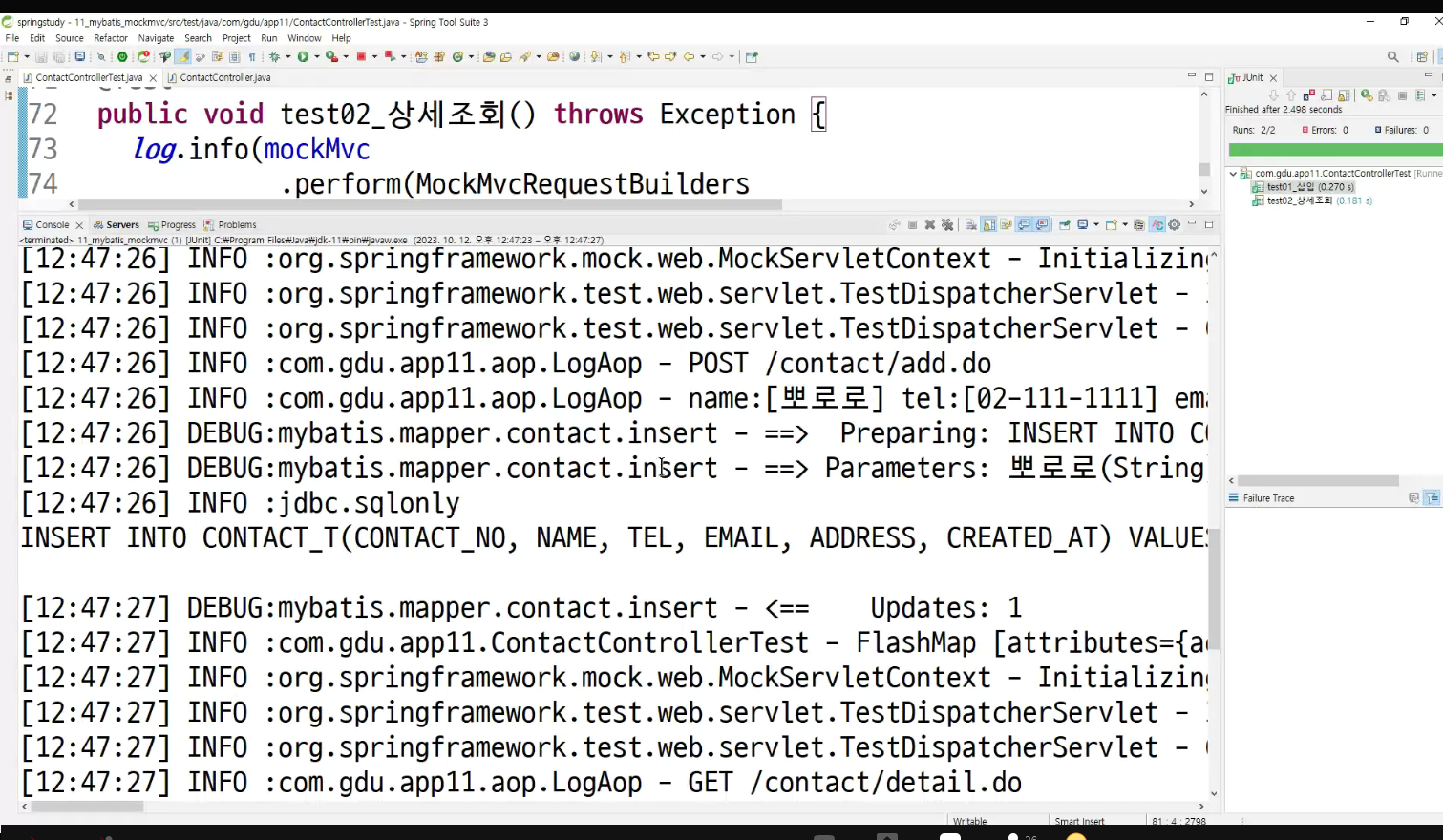Open the Navigate menu
Image resolution: width=1443 pixels, height=840 pixels.
156,38
